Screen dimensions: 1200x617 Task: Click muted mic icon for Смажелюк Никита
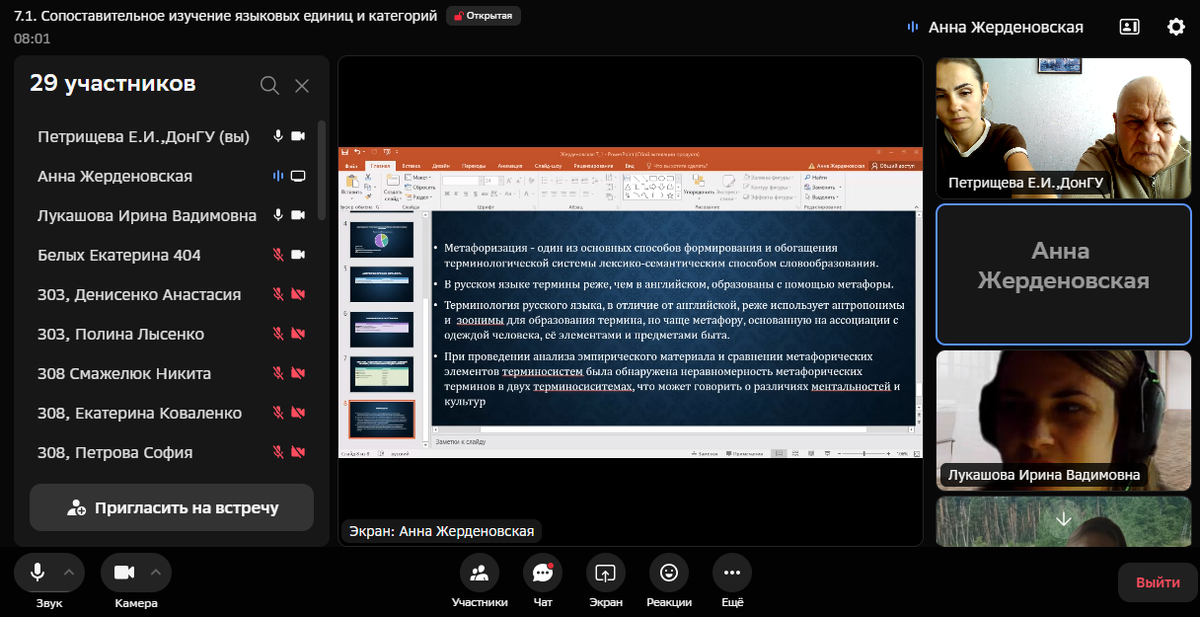click(x=278, y=373)
